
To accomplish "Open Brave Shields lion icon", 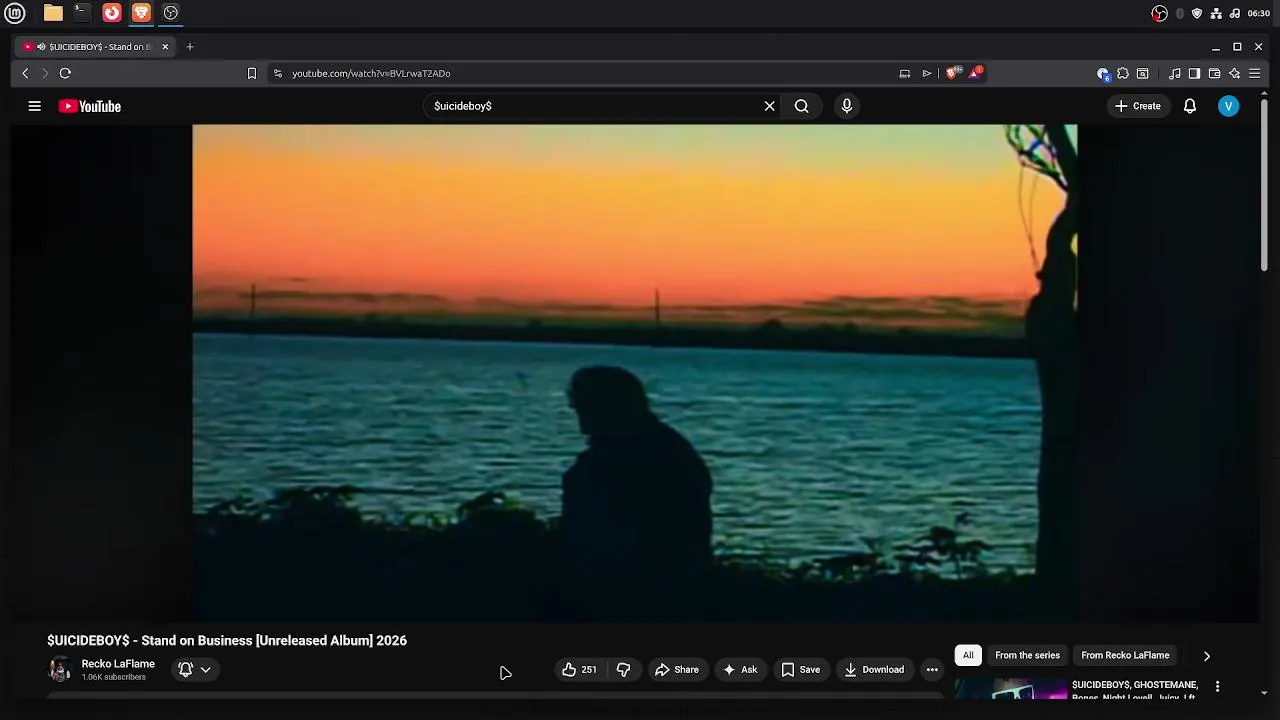I will coord(953,73).
